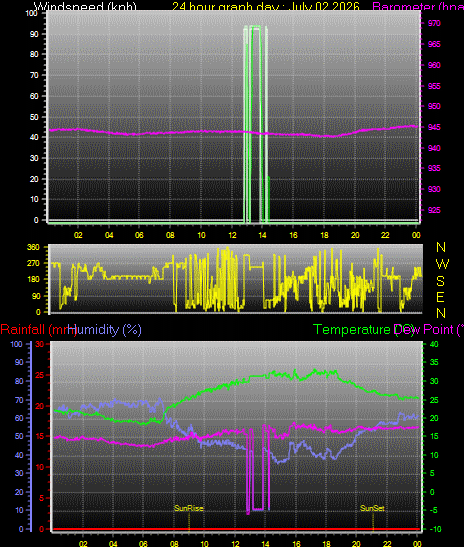464x547 pixels.
Task: Click 935 on the barometer scale
Action: [434, 168]
